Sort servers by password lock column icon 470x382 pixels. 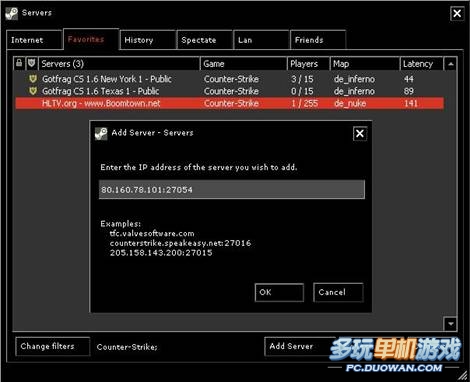coord(19,63)
